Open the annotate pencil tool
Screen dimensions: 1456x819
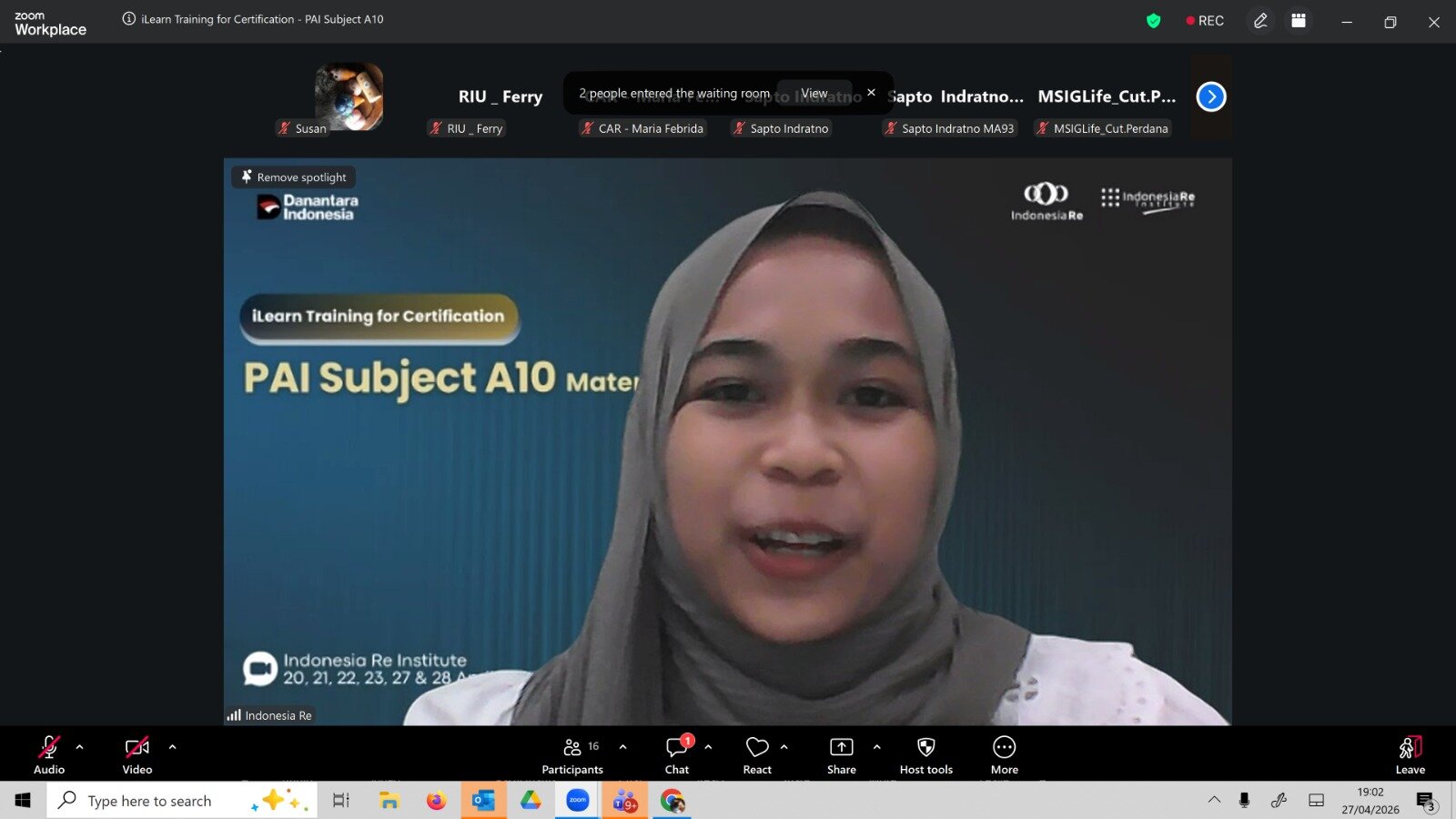click(x=1260, y=21)
